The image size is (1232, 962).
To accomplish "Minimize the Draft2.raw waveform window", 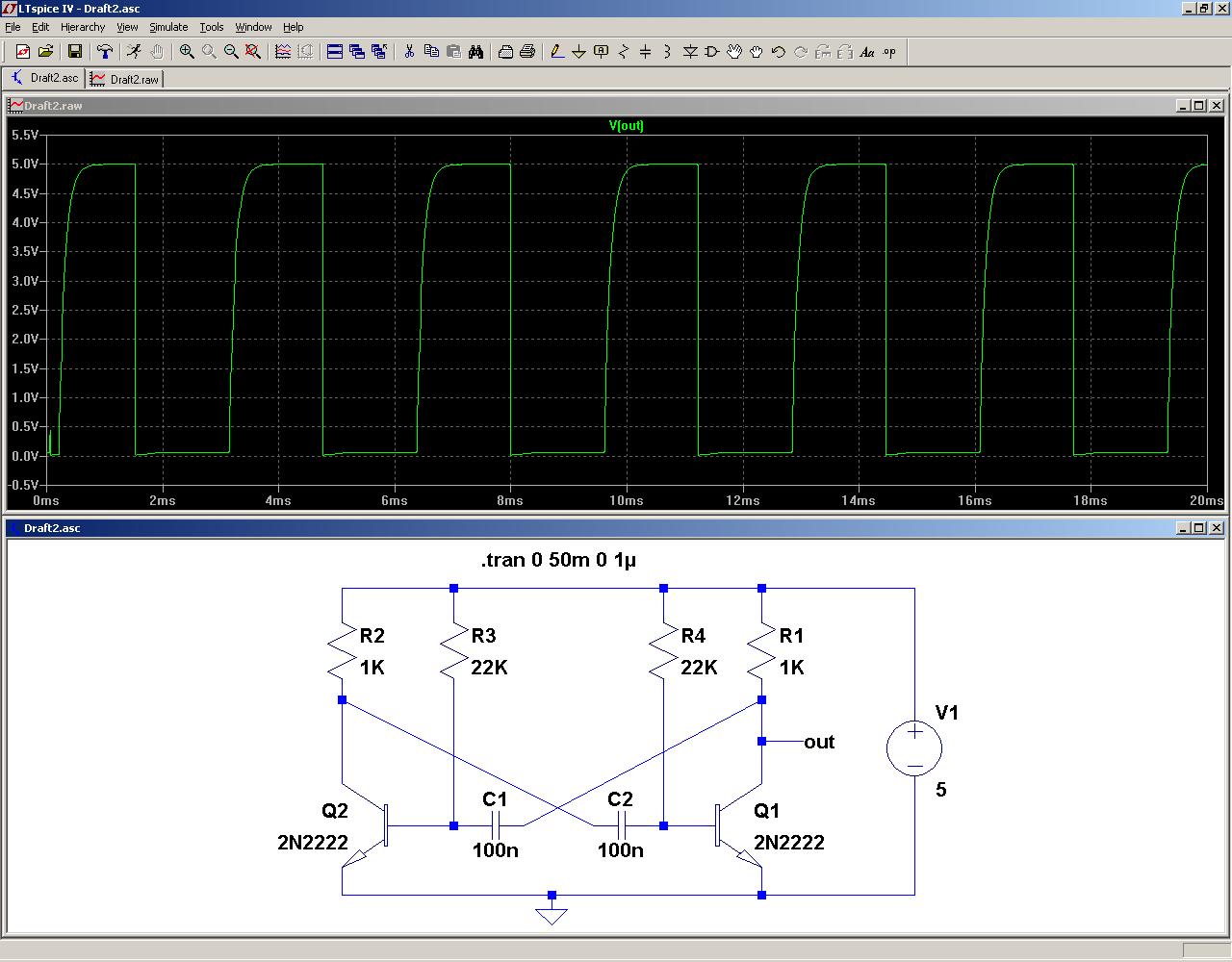I will point(1183,106).
